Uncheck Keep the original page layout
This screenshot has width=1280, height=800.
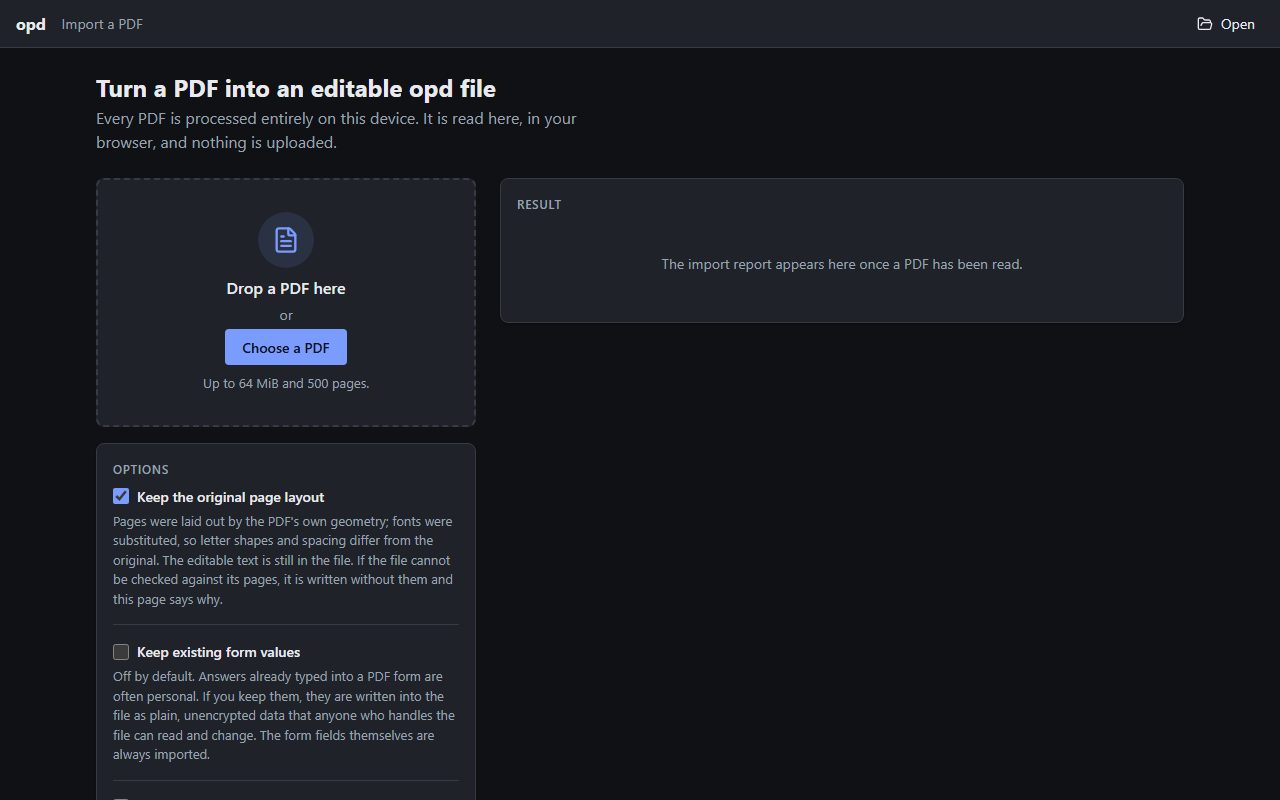click(121, 496)
